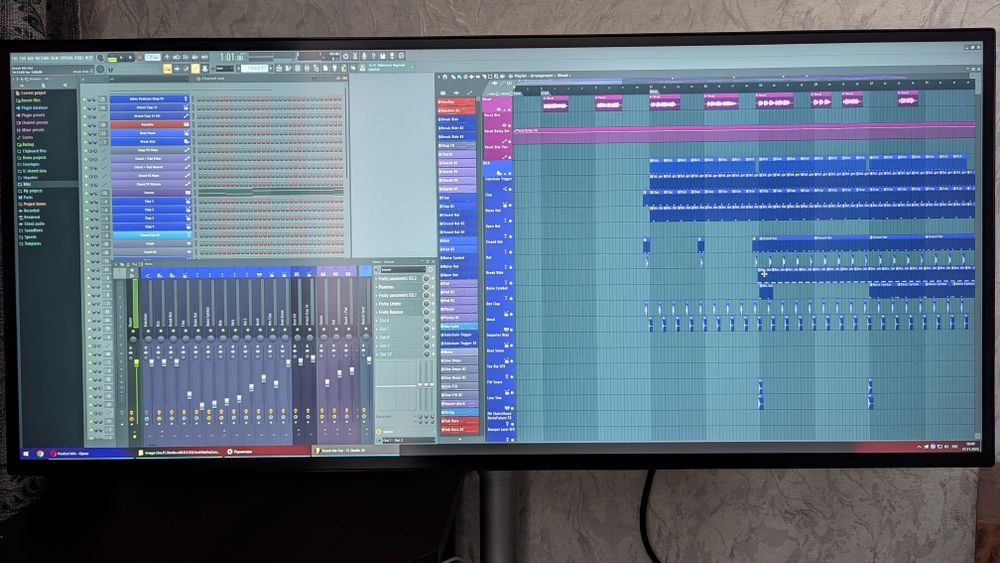The image size is (1000, 563).
Task: Click the save project floppy icon
Action: pyautogui.click(x=383, y=57)
